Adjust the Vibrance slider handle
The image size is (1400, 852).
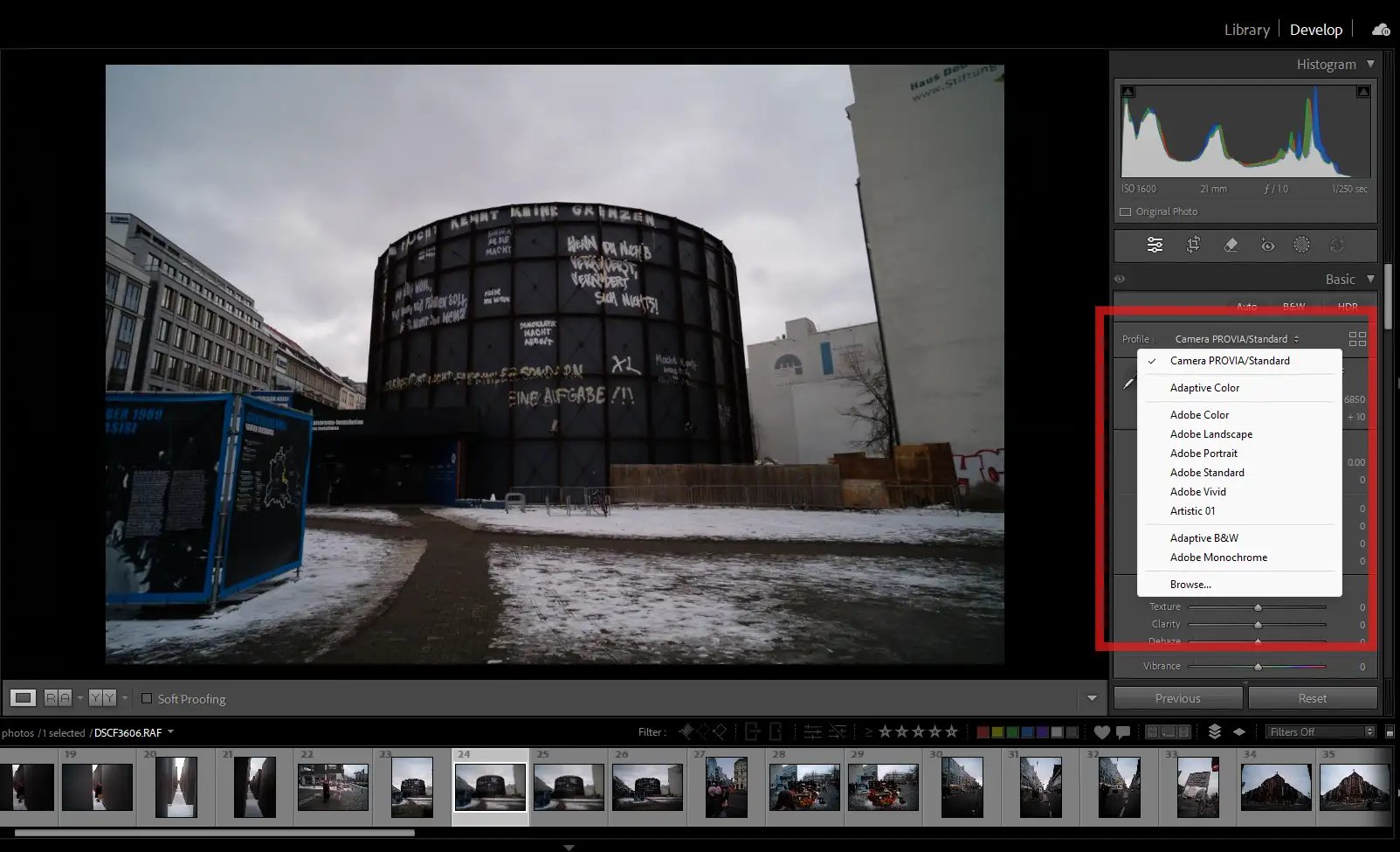1258,666
